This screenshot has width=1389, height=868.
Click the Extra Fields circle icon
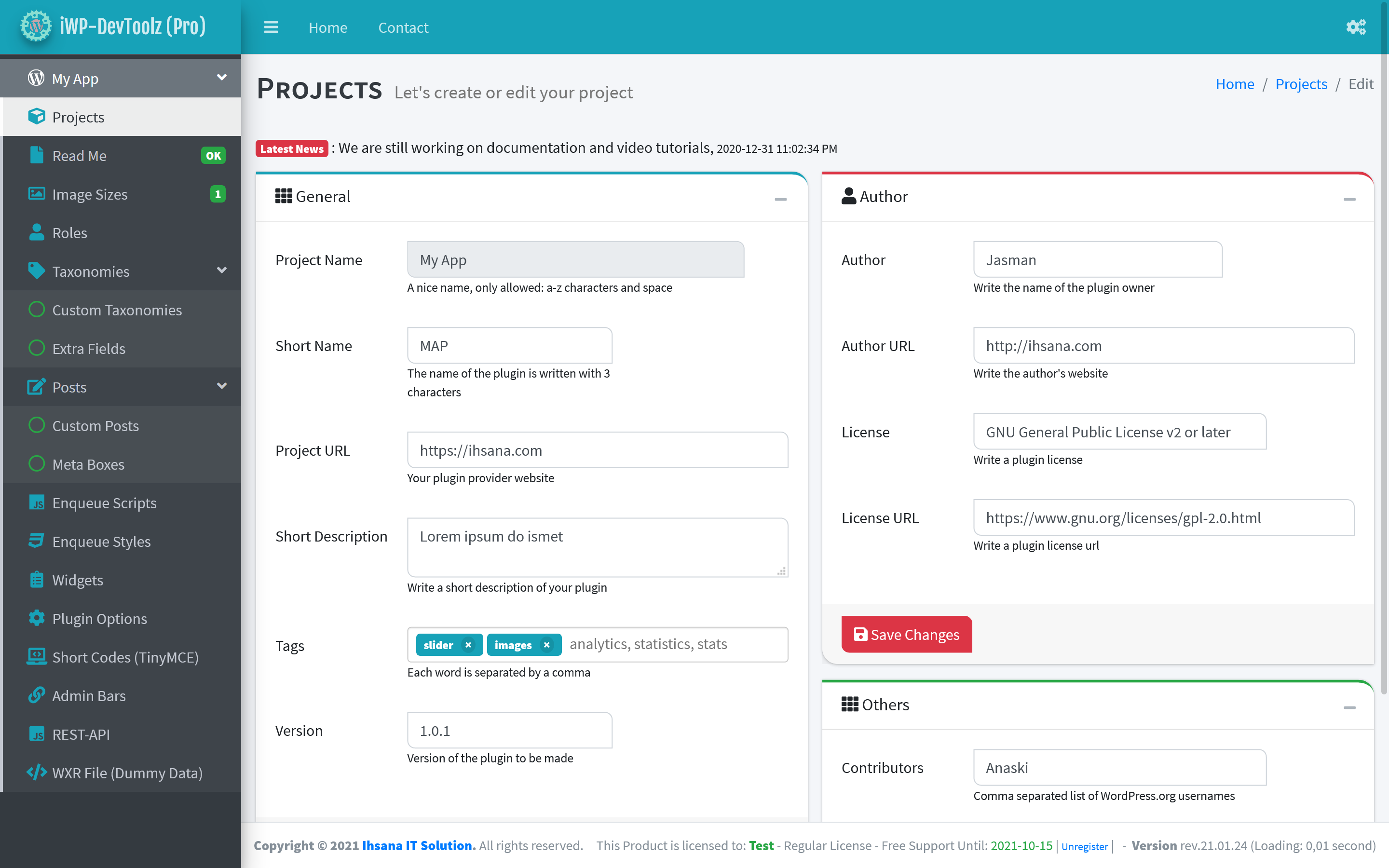[x=36, y=348]
